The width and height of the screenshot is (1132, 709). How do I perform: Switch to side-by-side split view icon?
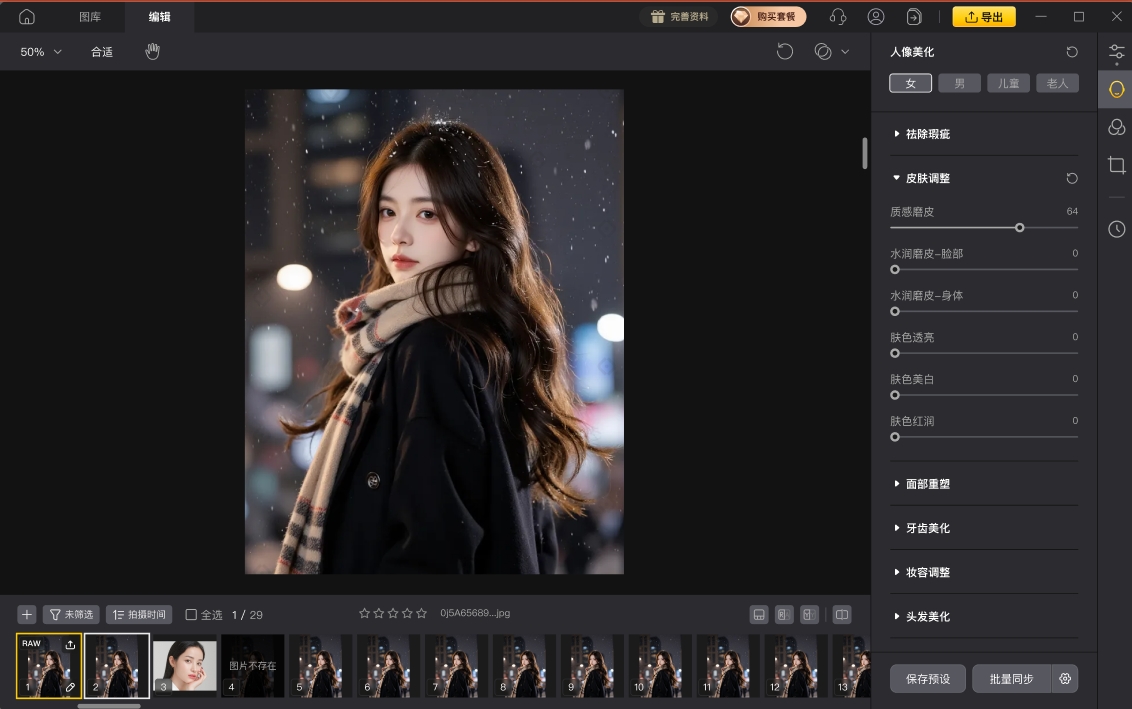point(842,614)
